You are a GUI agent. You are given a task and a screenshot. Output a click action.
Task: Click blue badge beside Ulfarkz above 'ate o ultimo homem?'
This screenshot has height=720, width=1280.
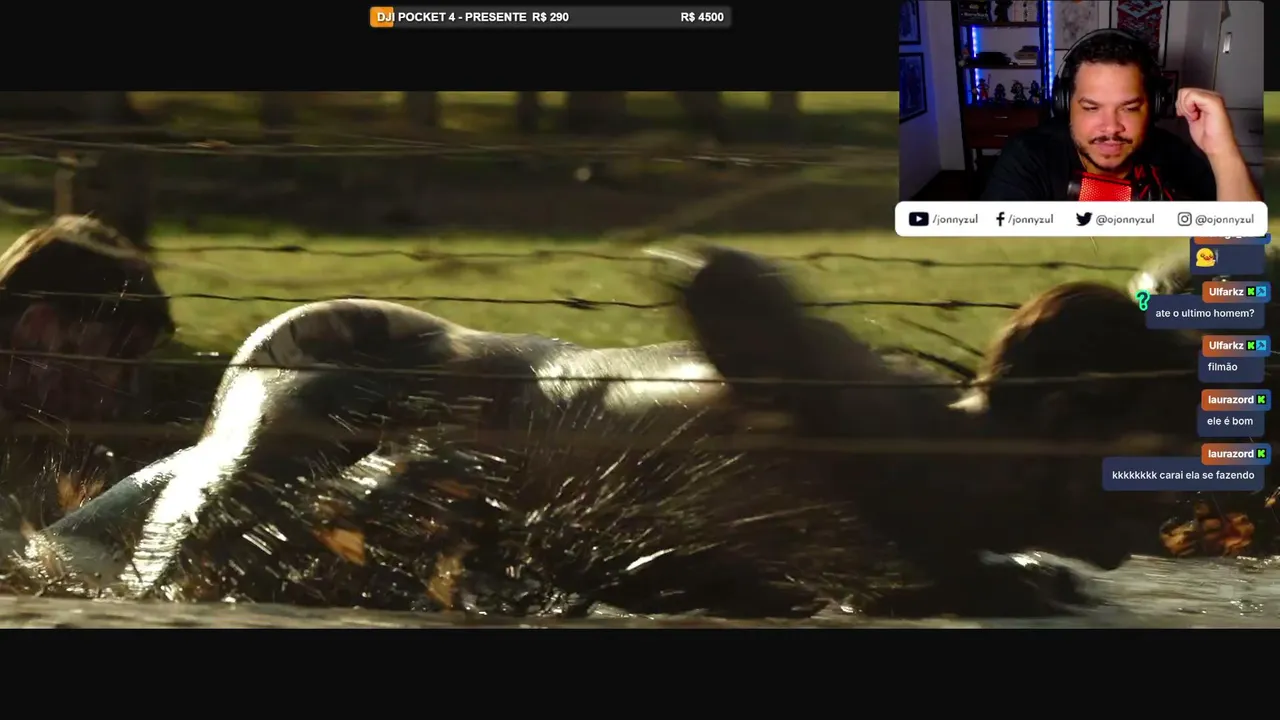pos(1262,292)
